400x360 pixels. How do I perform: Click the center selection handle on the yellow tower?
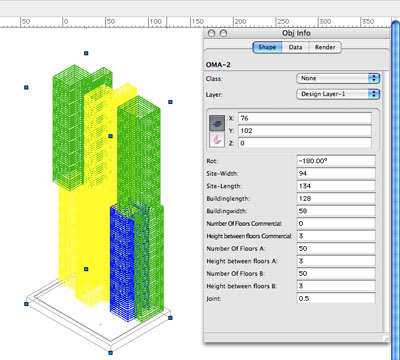111,136
